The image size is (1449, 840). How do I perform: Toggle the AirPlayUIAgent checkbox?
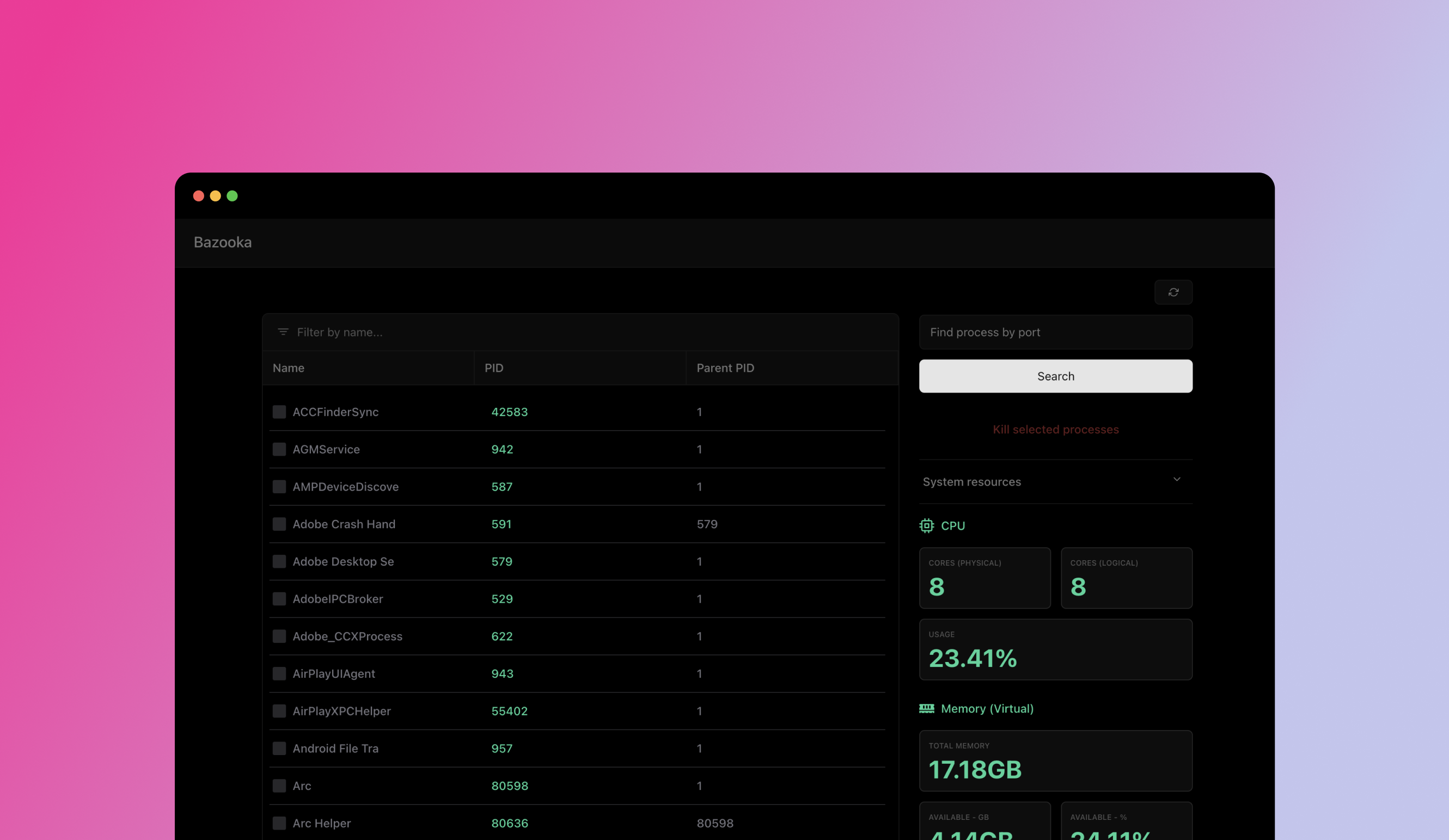point(279,673)
